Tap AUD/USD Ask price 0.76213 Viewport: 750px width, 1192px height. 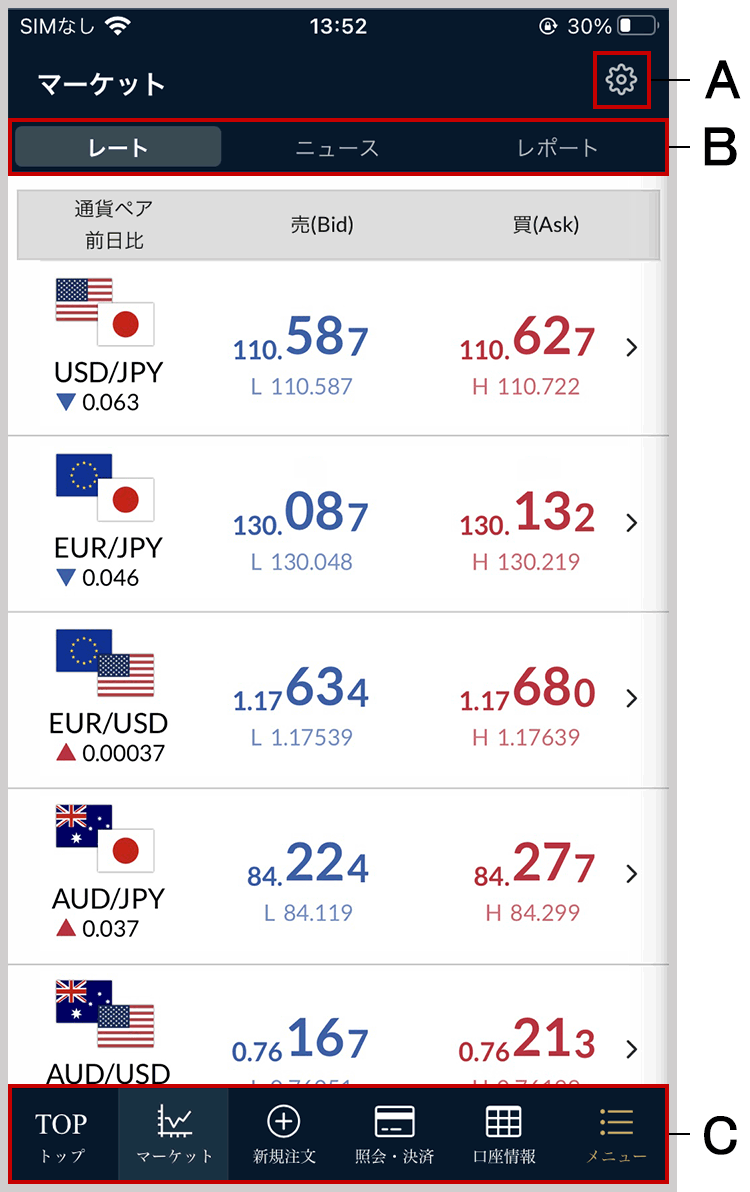527,1040
